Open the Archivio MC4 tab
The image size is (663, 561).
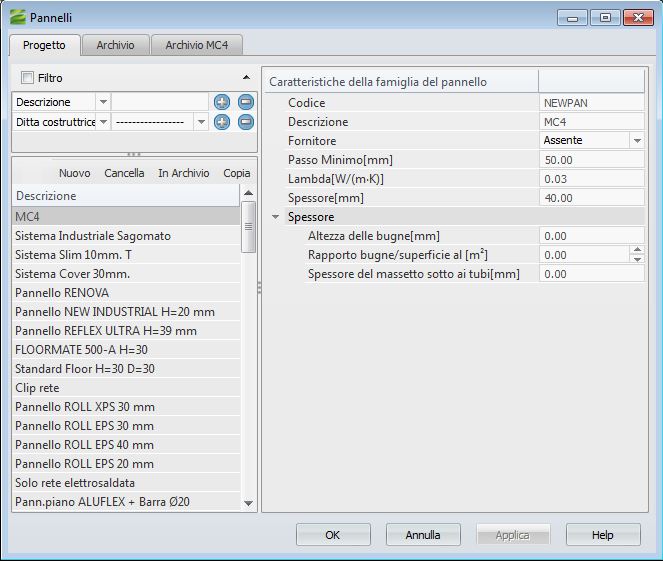196,45
